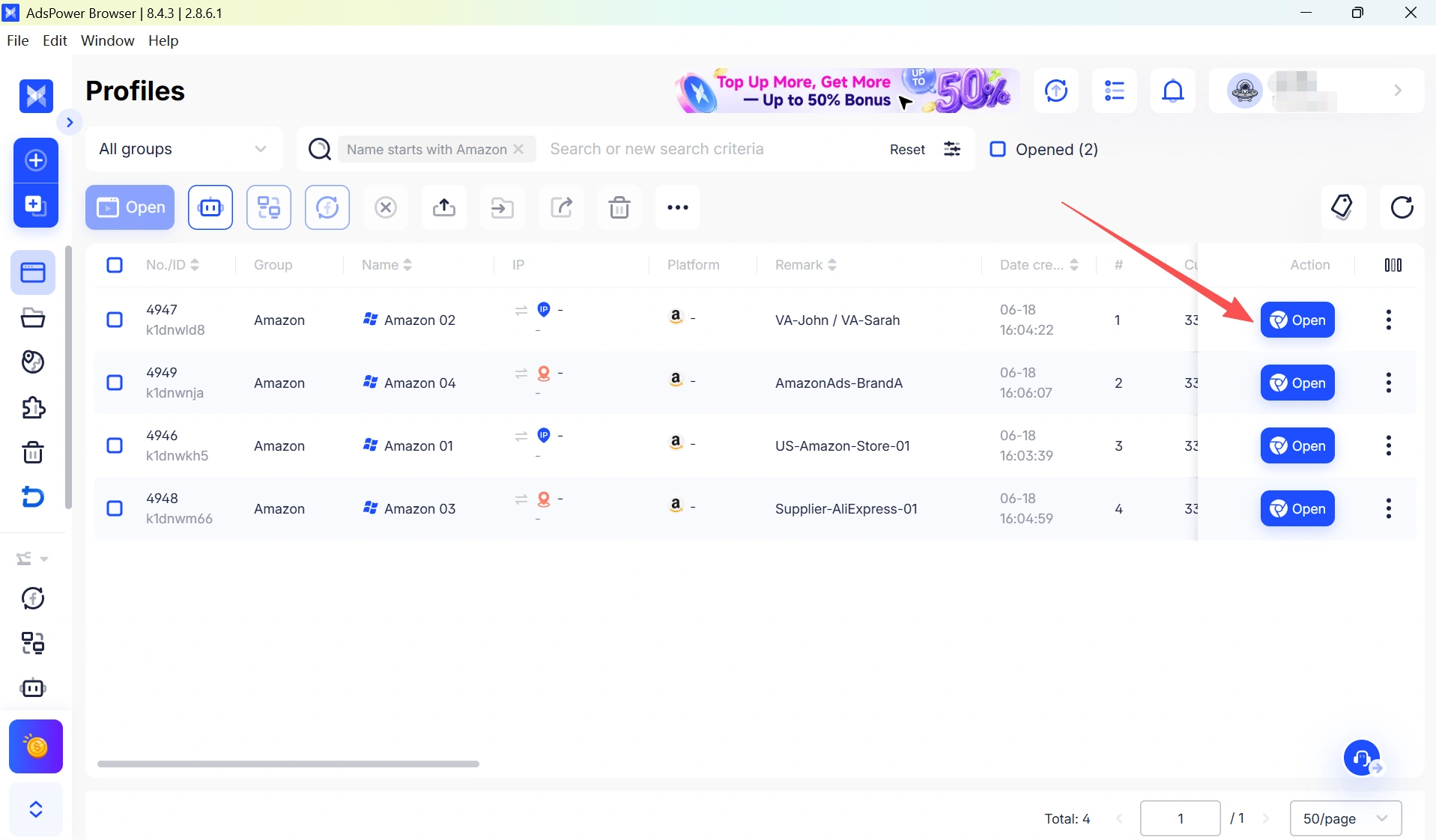Open the notifications bell

point(1173,91)
